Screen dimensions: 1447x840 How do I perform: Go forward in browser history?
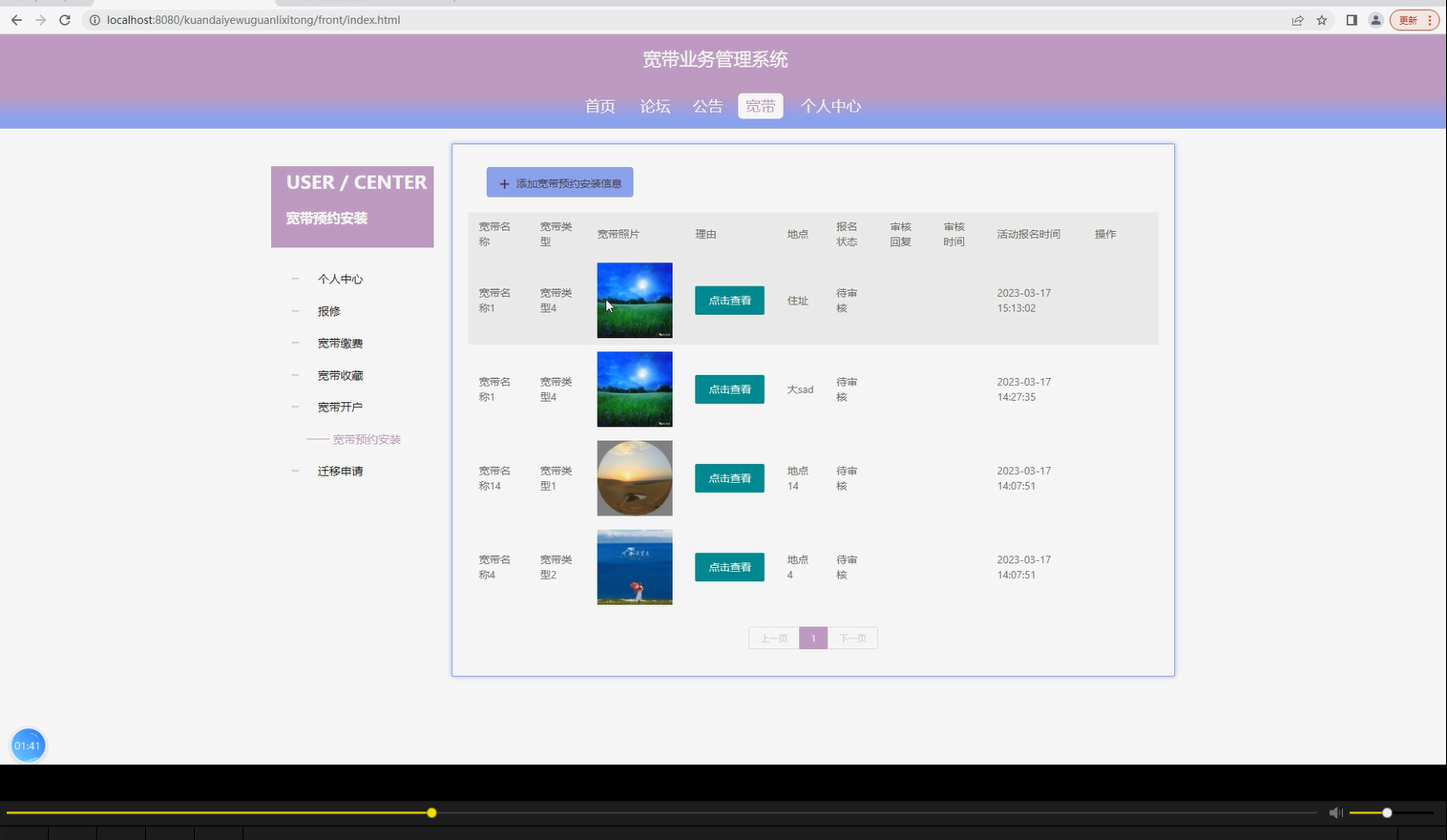tap(40, 20)
